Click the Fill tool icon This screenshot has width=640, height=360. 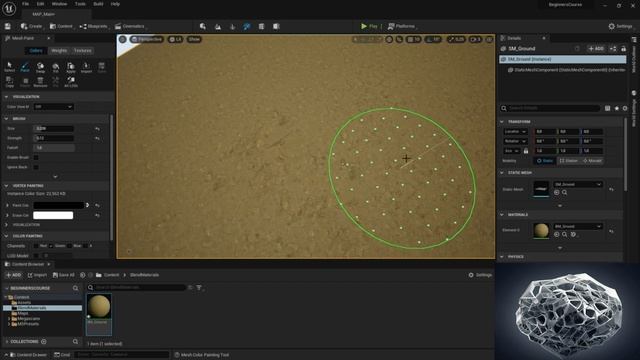[56, 67]
